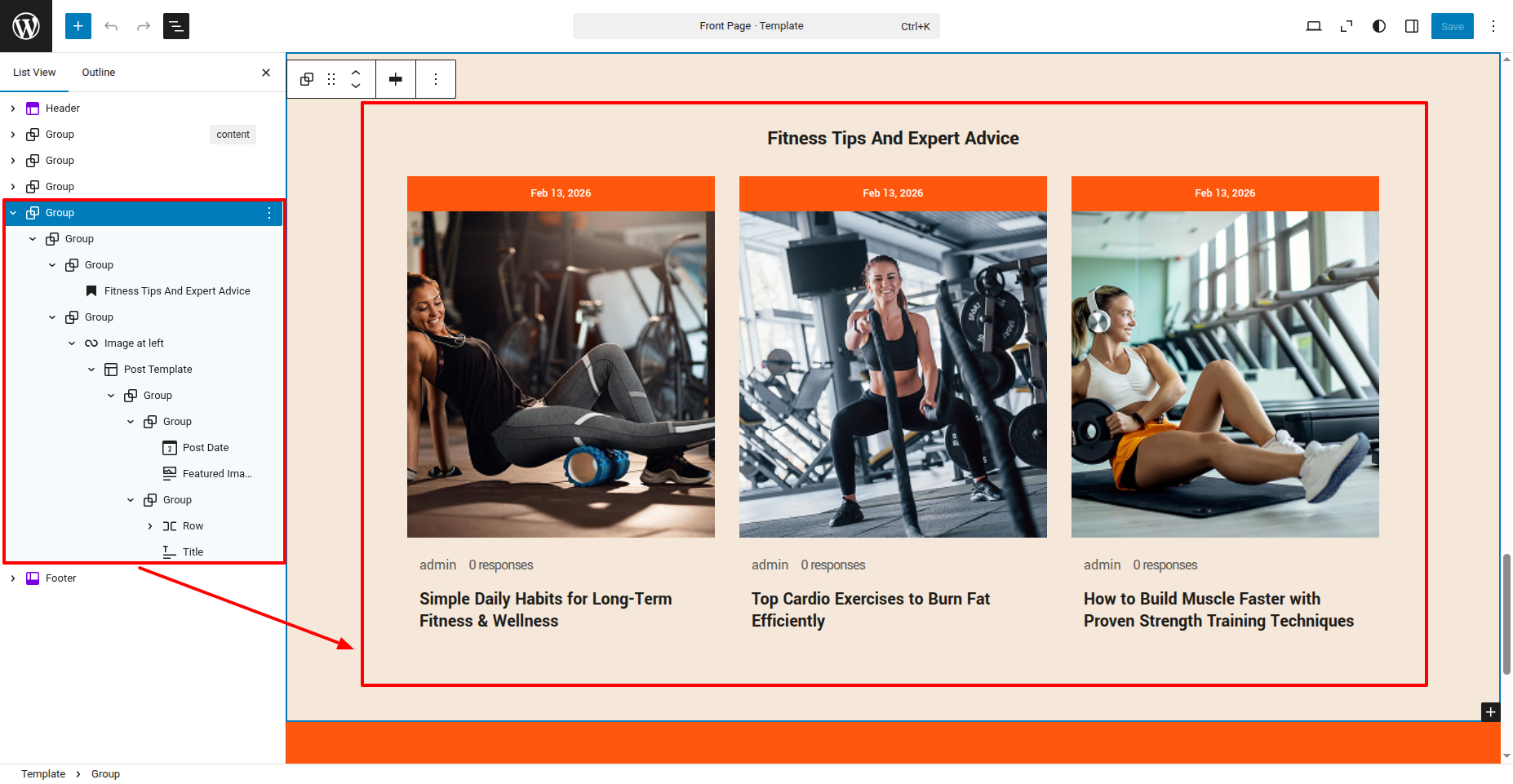The width and height of the screenshot is (1513, 784).
Task: Select the List View tab
Action: coord(34,73)
